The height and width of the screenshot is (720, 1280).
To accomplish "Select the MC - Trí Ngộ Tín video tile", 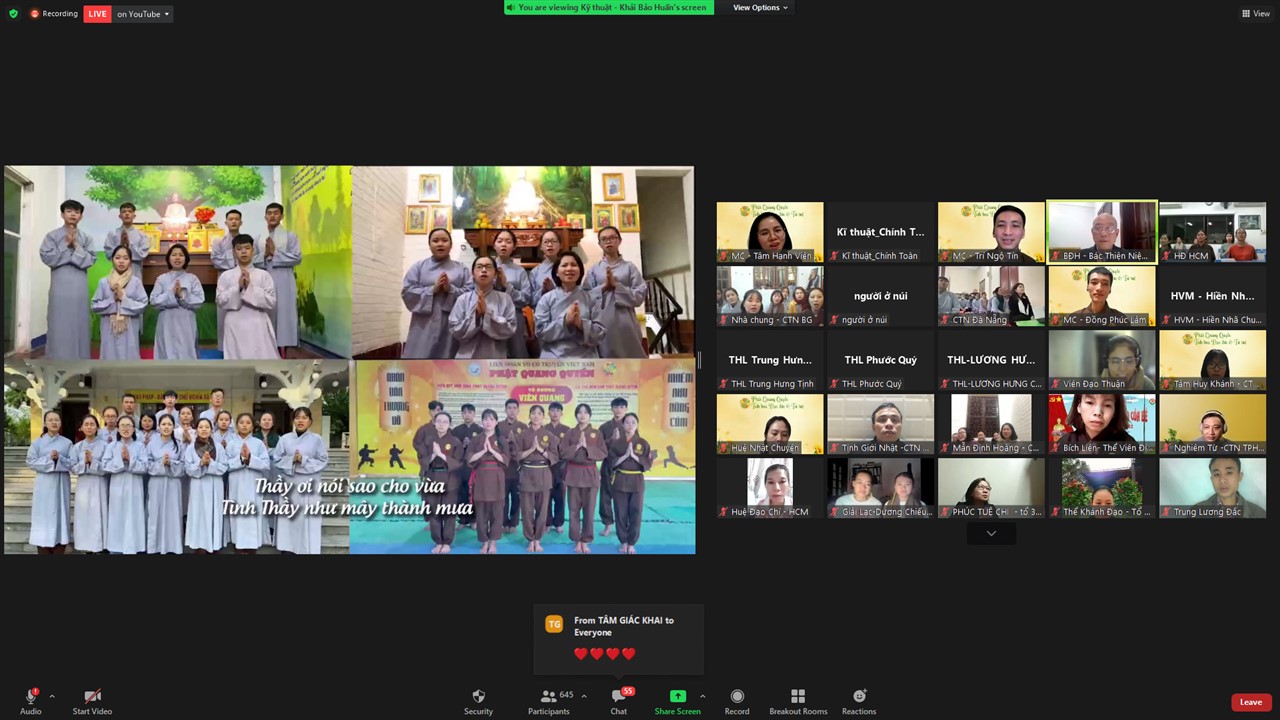I will pos(991,233).
